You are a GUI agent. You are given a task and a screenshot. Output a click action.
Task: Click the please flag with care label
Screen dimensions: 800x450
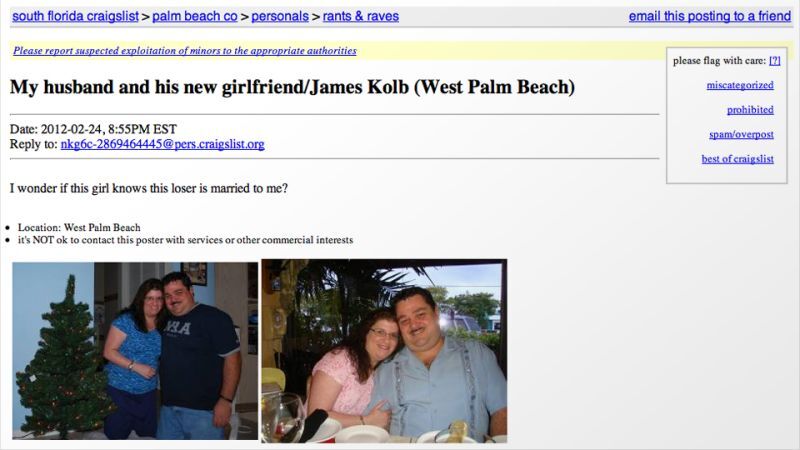click(x=719, y=61)
